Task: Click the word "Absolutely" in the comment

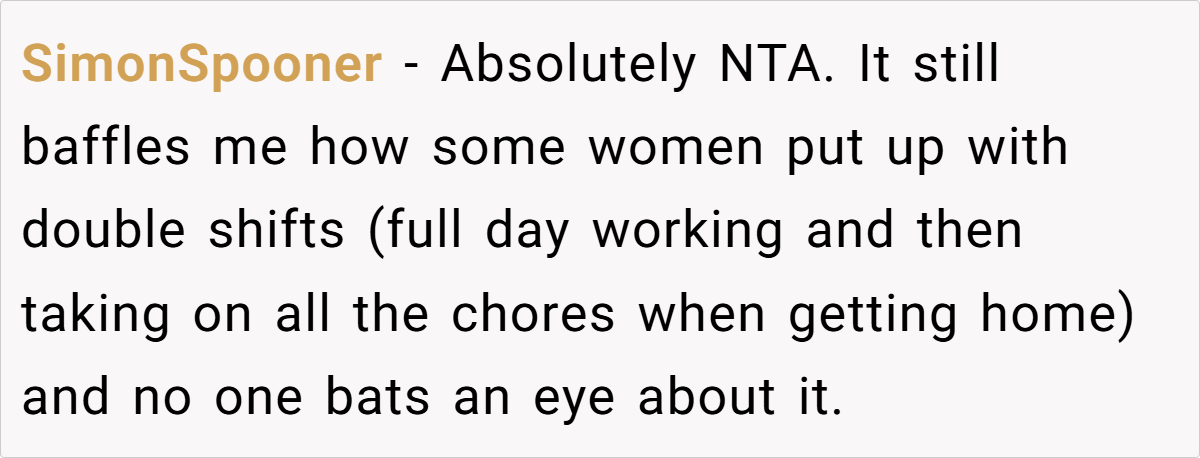Action: click(x=567, y=66)
